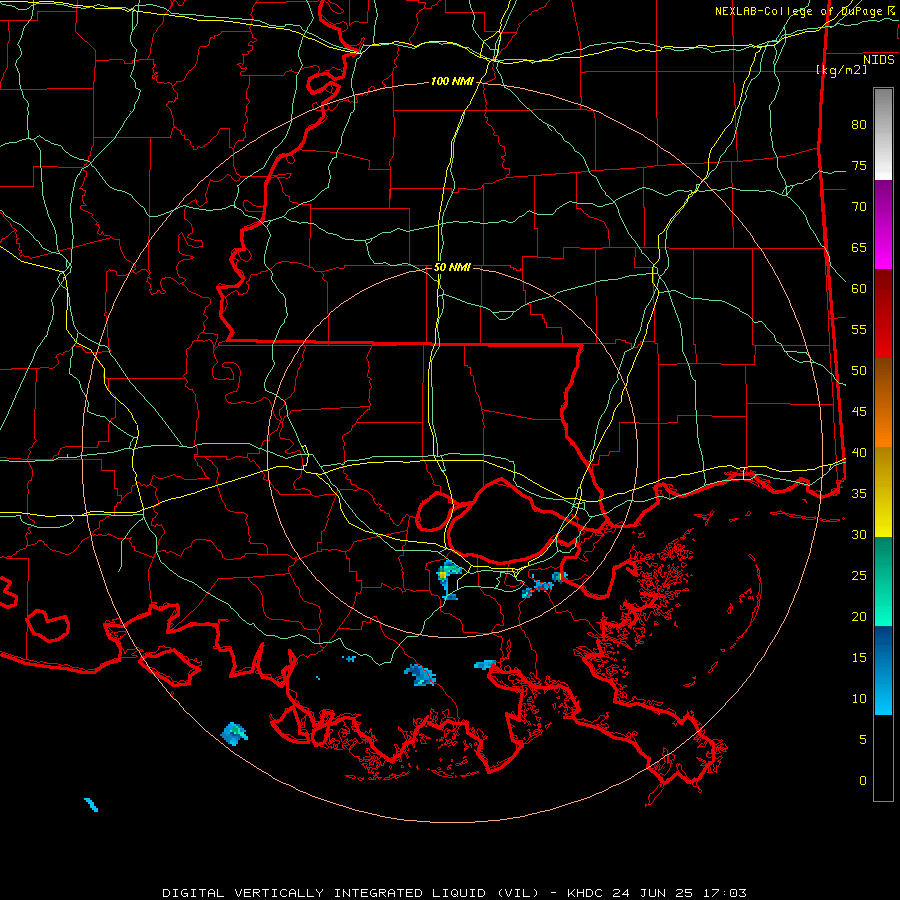The image size is (900, 900).
Task: Click the tiny cyan echo streak in the bottom-left corner
Action: (91, 805)
